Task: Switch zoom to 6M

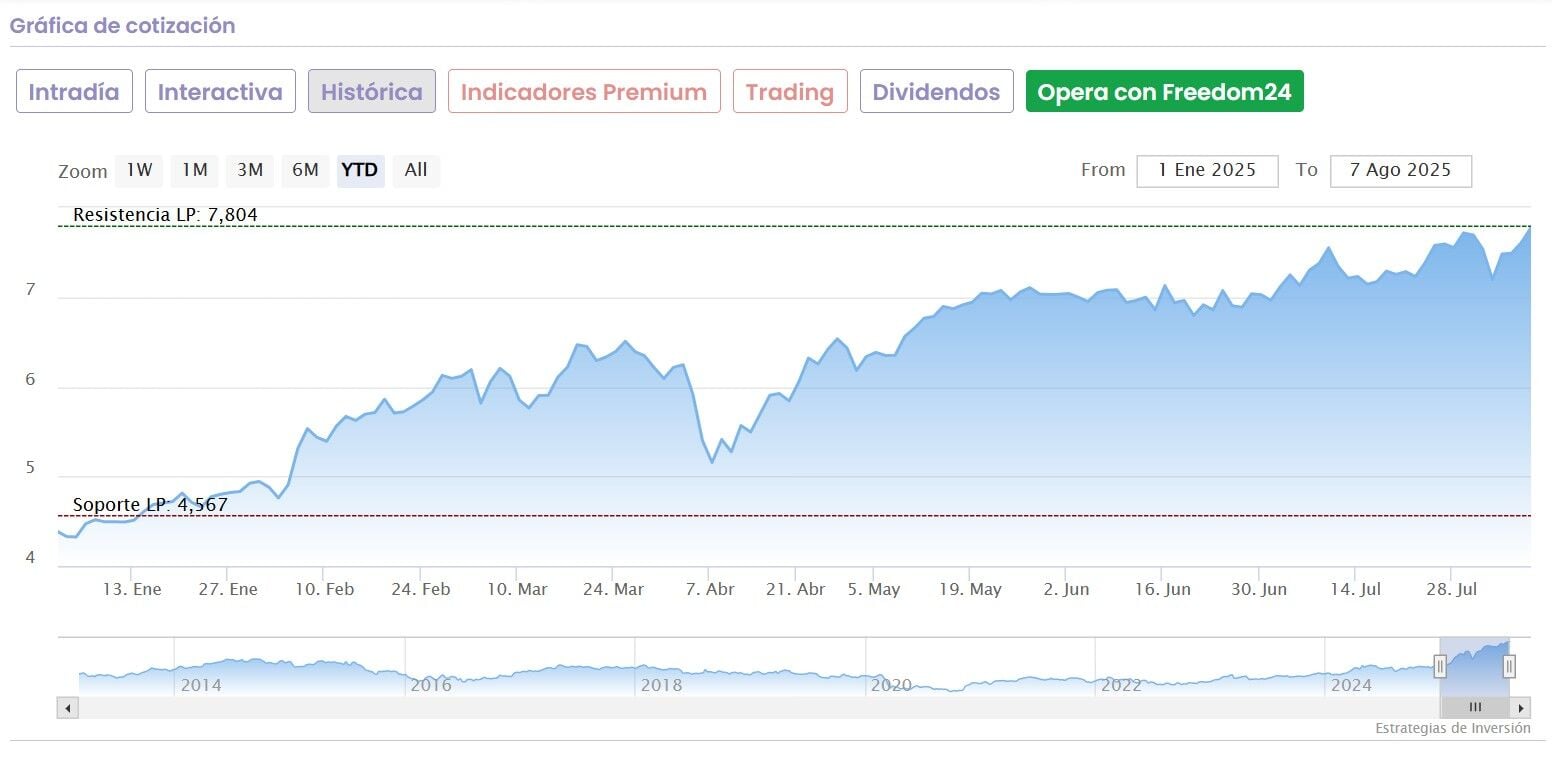Action: point(305,170)
